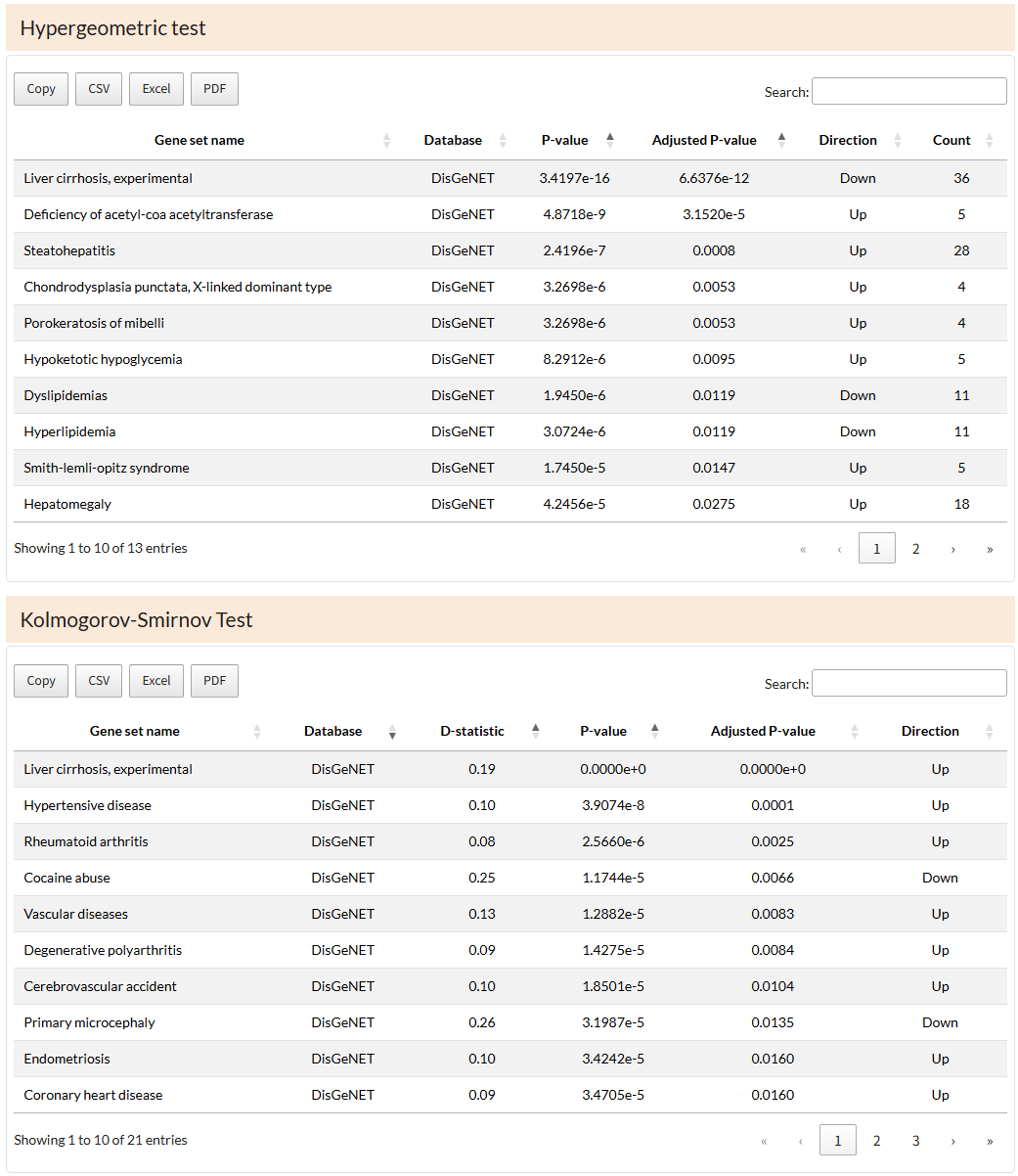Export Kolmogorov-Smirnov table as PDF
Screen dimensions: 1018x1176
point(214,681)
